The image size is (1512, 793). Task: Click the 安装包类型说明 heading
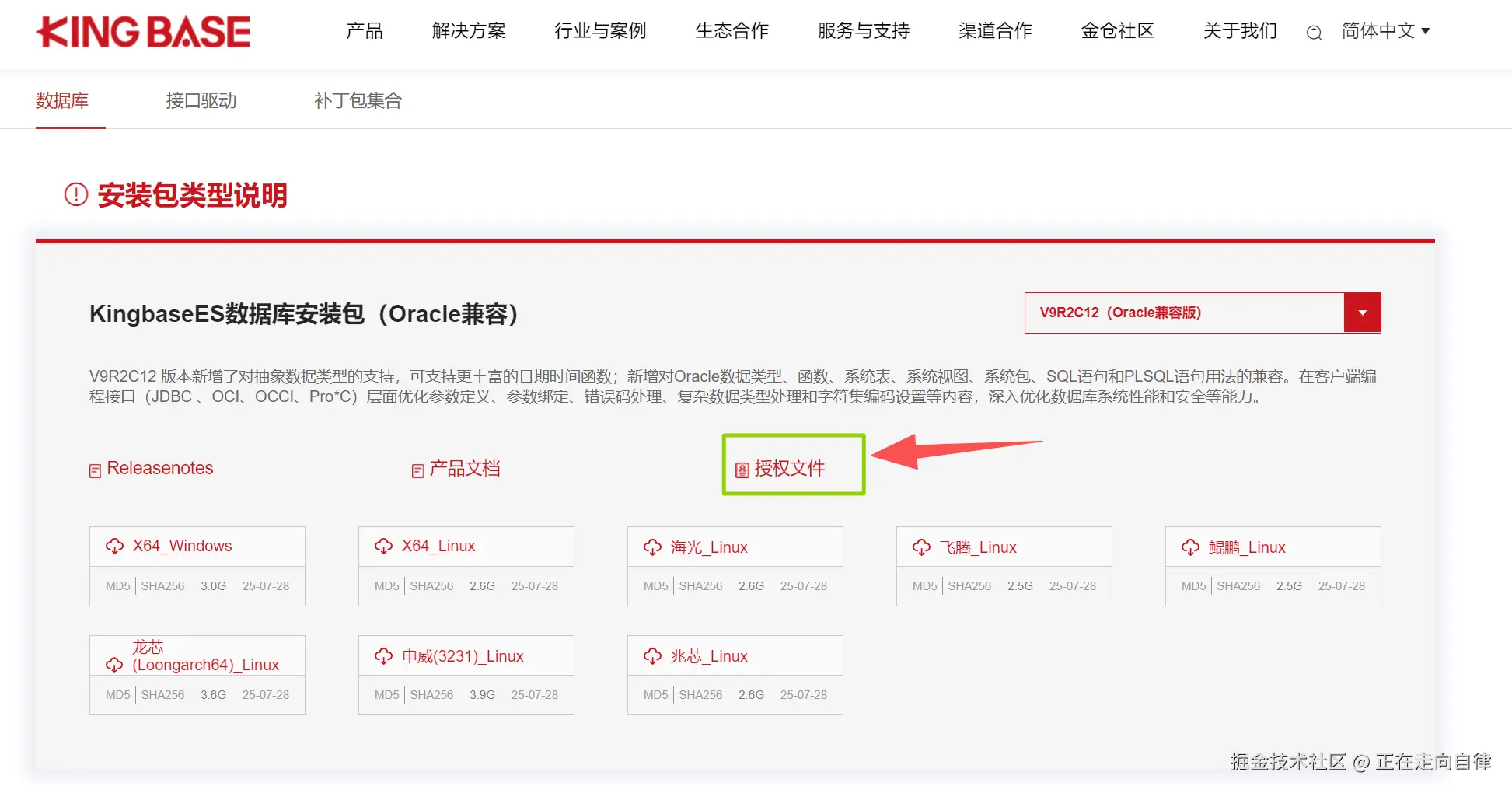[x=192, y=194]
